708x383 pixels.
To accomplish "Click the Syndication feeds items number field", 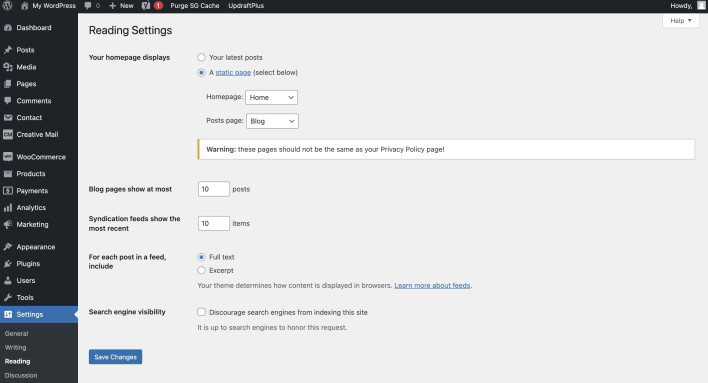I will pos(214,223).
